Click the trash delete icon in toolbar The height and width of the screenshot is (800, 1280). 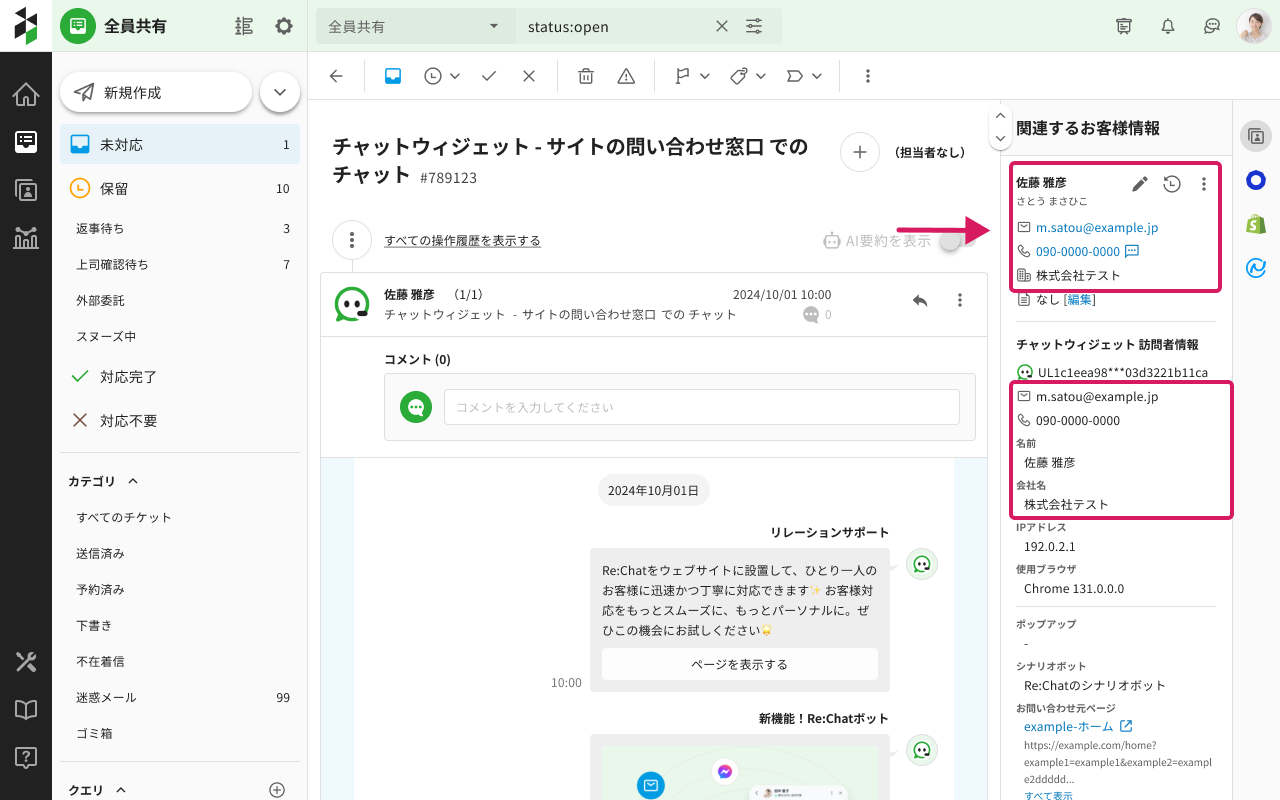pos(586,76)
